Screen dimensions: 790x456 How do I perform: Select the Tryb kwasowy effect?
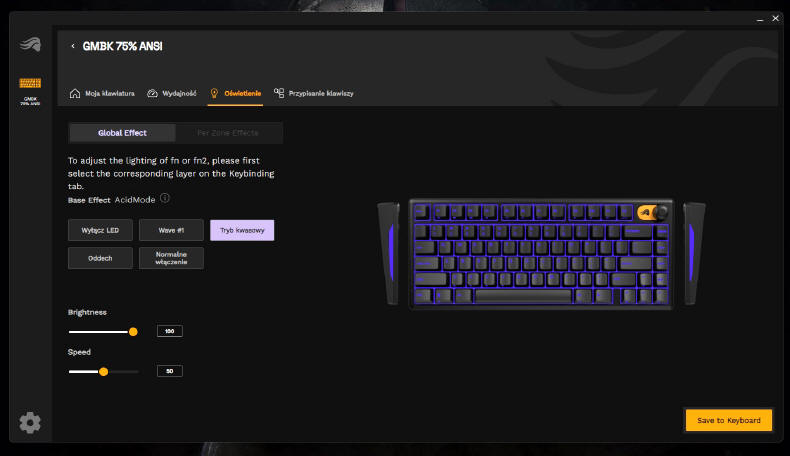tap(242, 230)
